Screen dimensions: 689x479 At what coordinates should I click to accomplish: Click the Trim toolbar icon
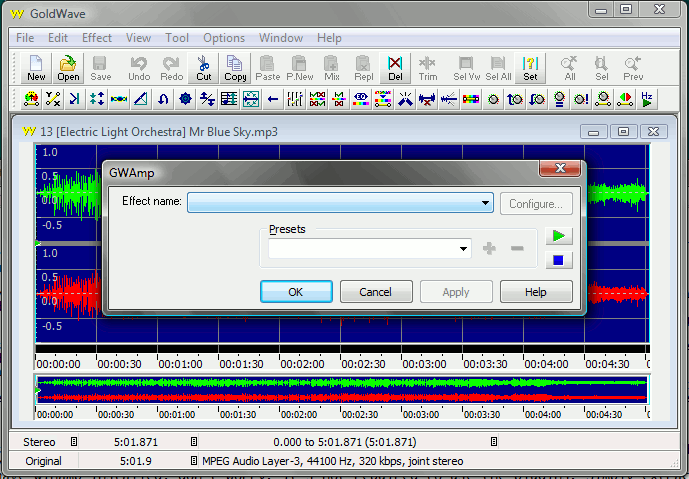pyautogui.click(x=428, y=68)
